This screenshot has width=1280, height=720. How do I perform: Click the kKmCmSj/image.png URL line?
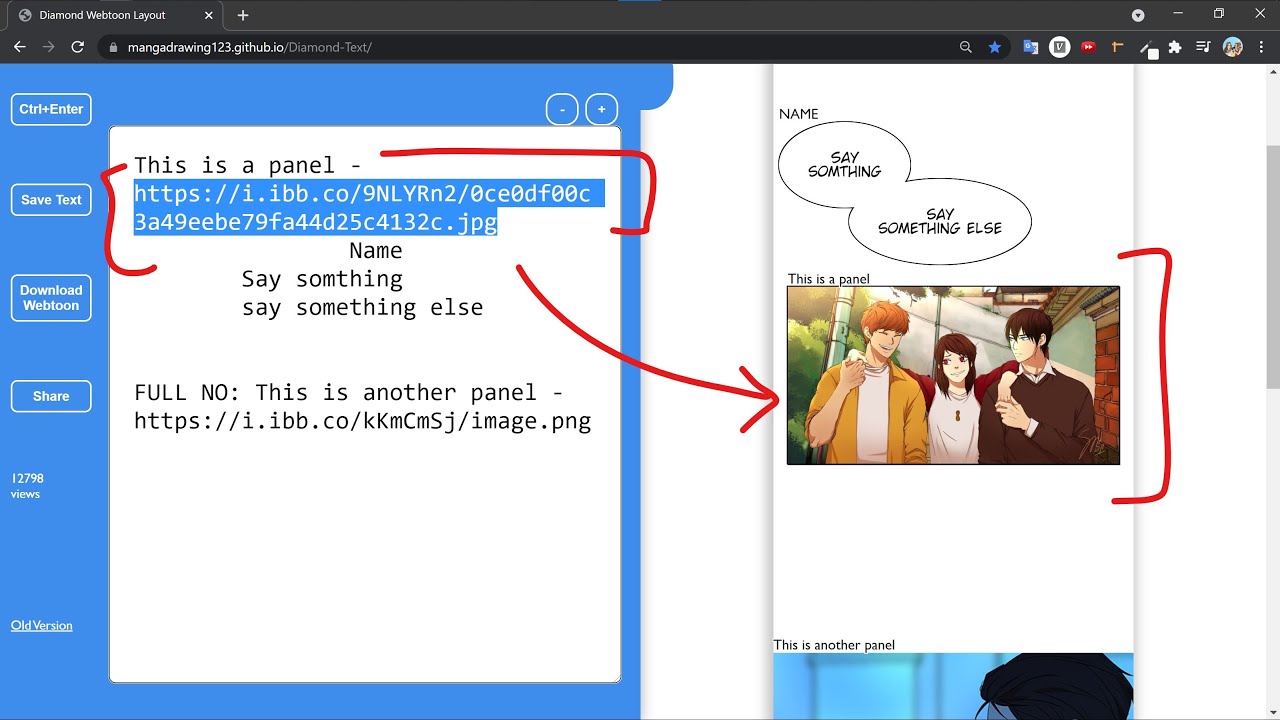(x=362, y=421)
